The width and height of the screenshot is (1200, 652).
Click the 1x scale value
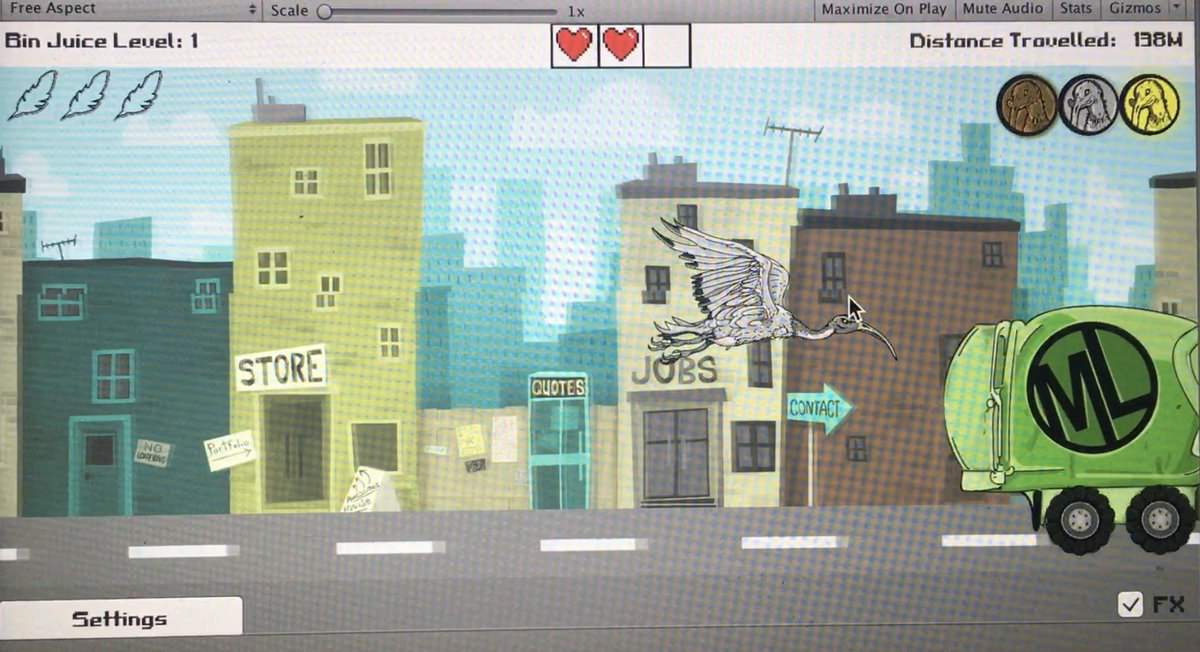click(x=576, y=11)
